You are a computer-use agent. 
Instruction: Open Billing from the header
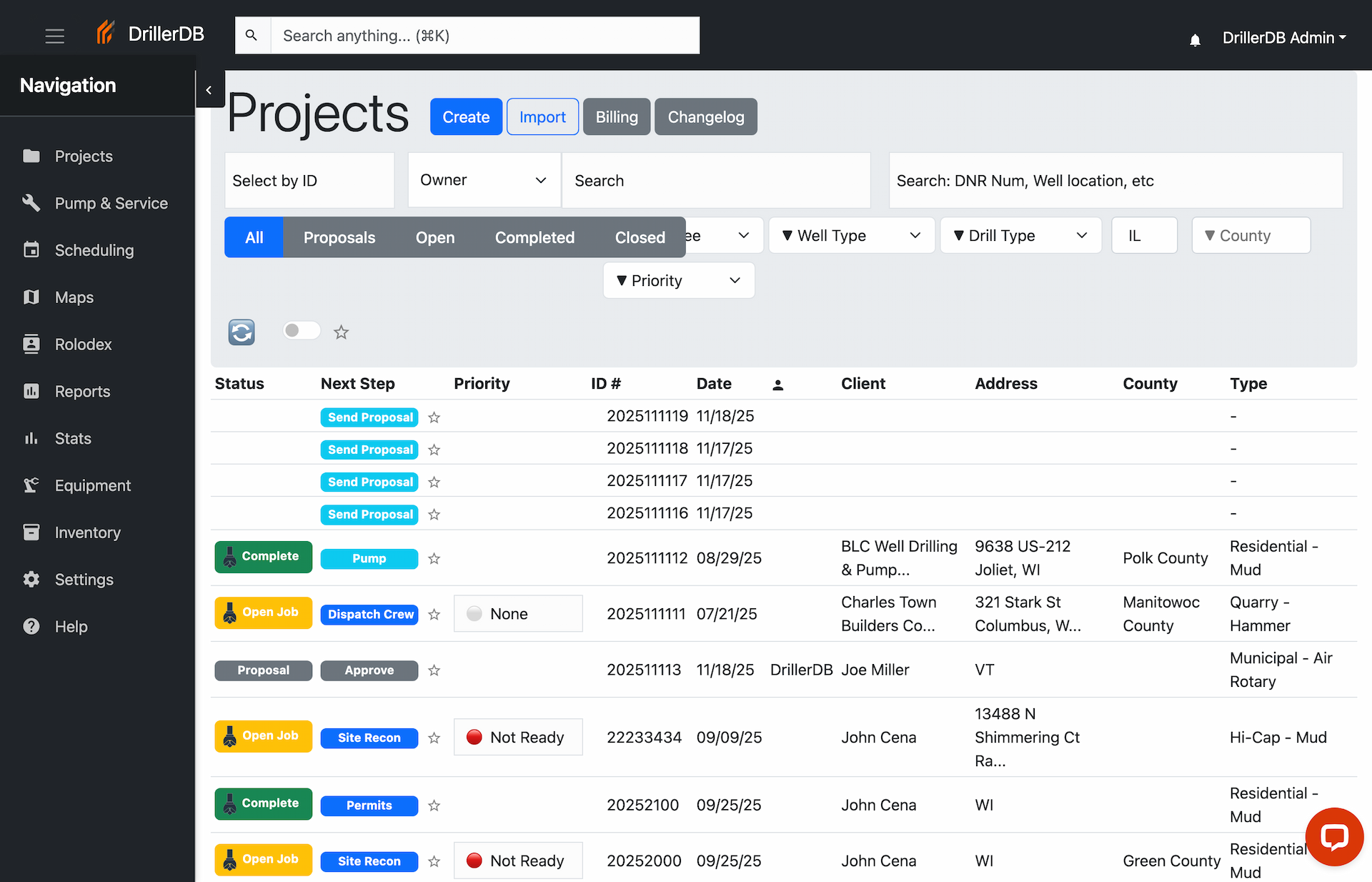616,117
